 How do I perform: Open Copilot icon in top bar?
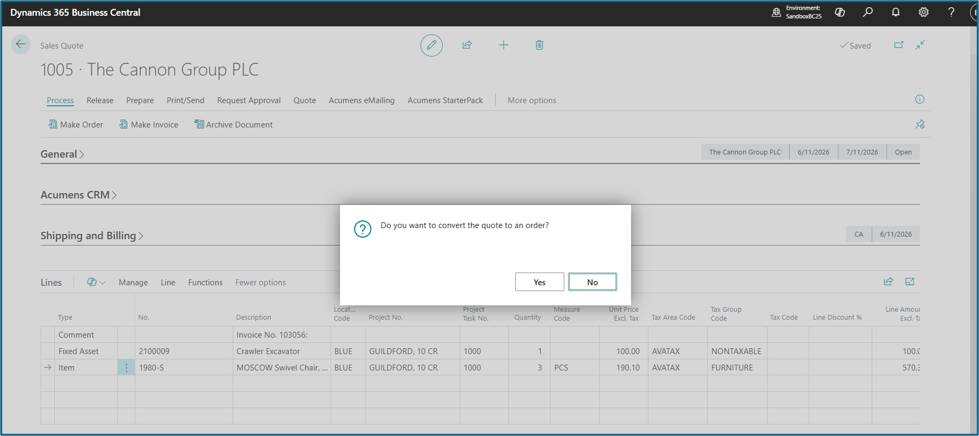click(840, 12)
